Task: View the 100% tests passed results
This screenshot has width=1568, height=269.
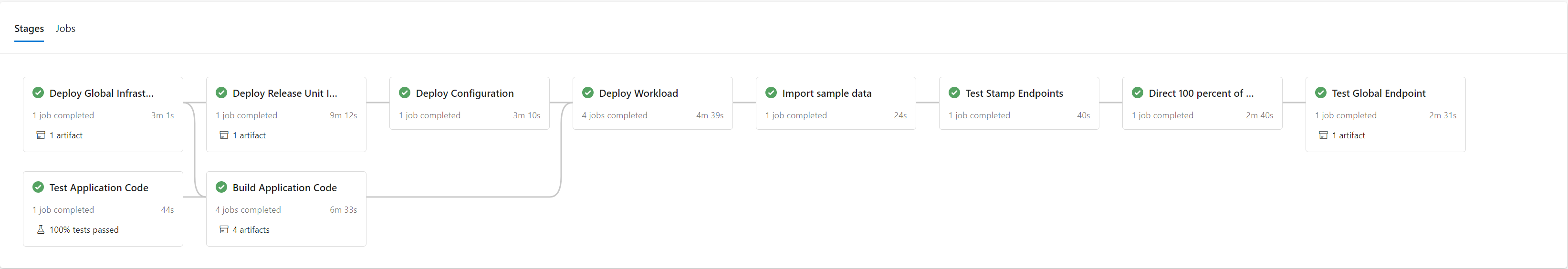Action: [84, 229]
